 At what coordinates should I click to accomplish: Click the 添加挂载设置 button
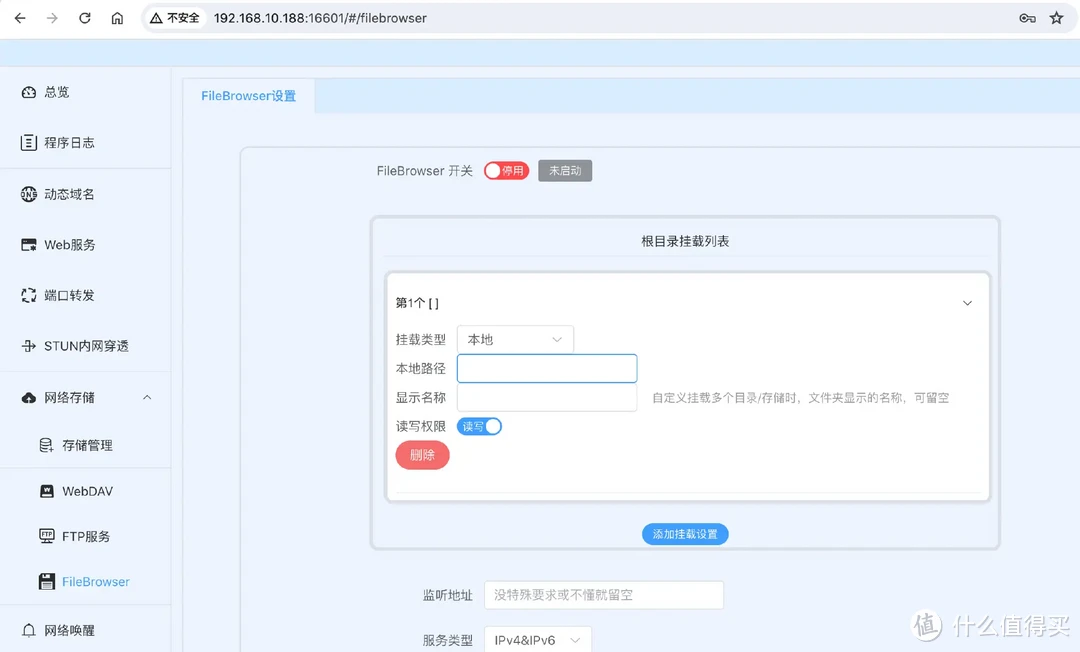coord(685,534)
